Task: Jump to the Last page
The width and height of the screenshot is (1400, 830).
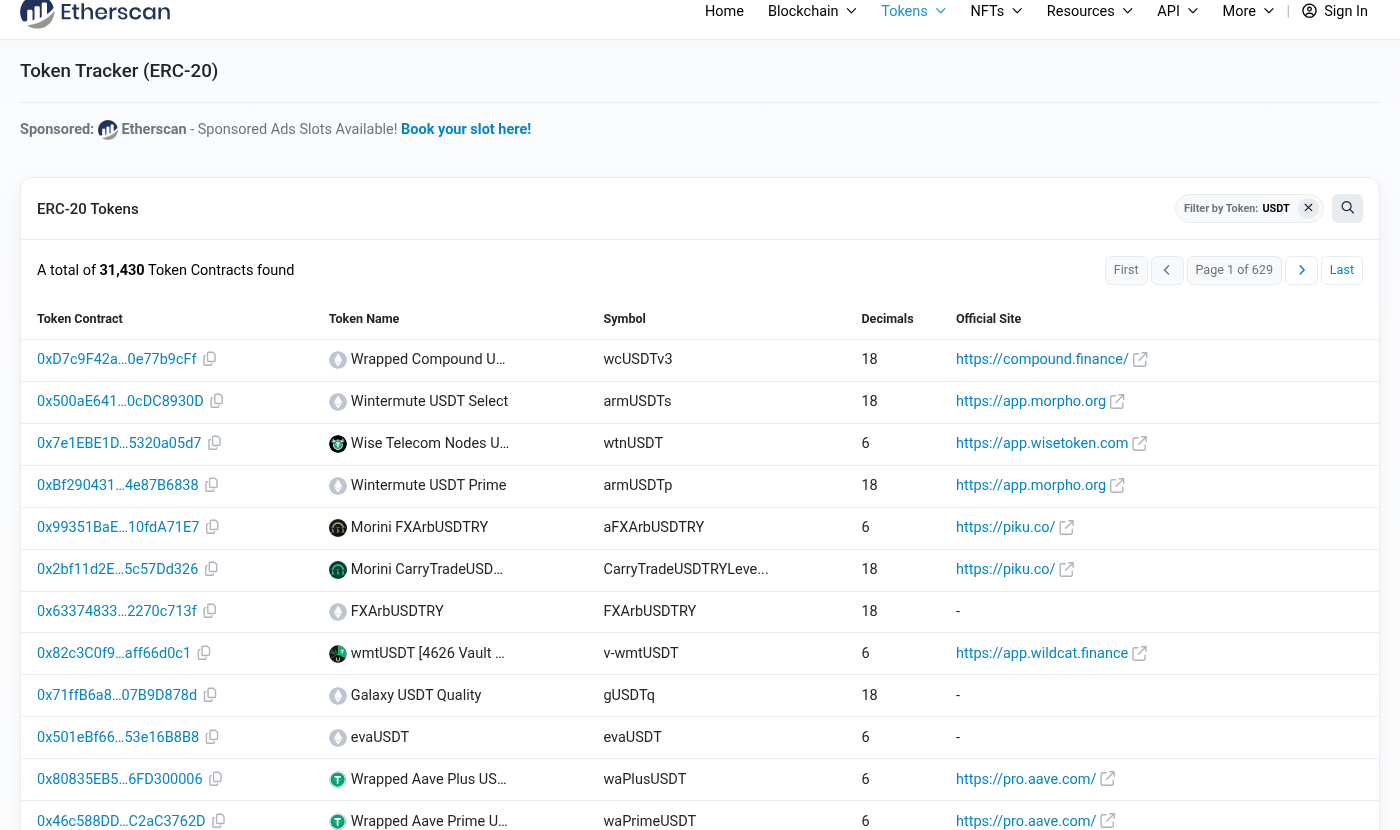Action: [1342, 270]
